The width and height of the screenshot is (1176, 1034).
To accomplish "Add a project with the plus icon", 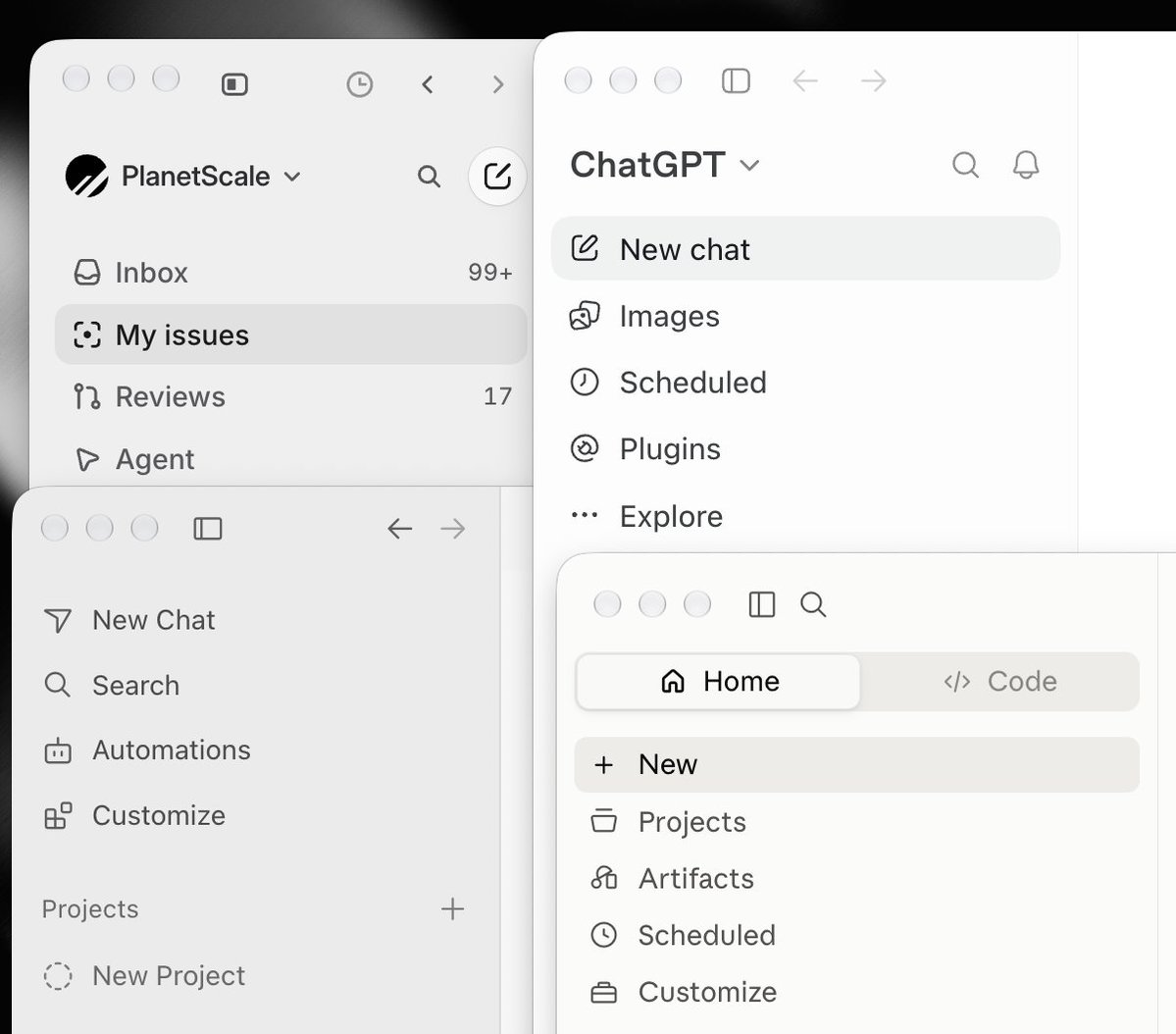I will pos(452,908).
